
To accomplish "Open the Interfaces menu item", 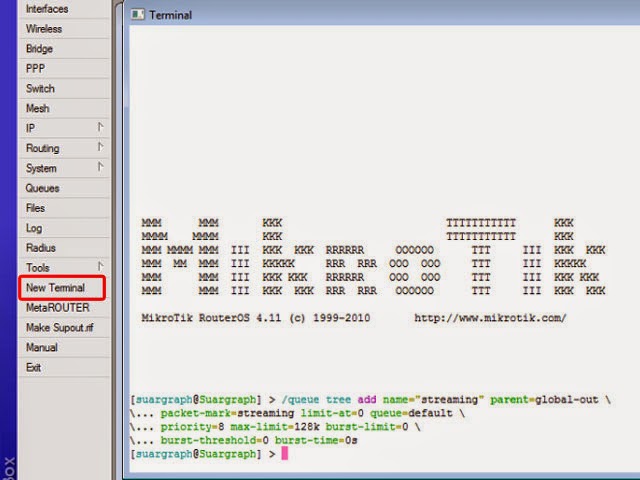I will click(64, 9).
